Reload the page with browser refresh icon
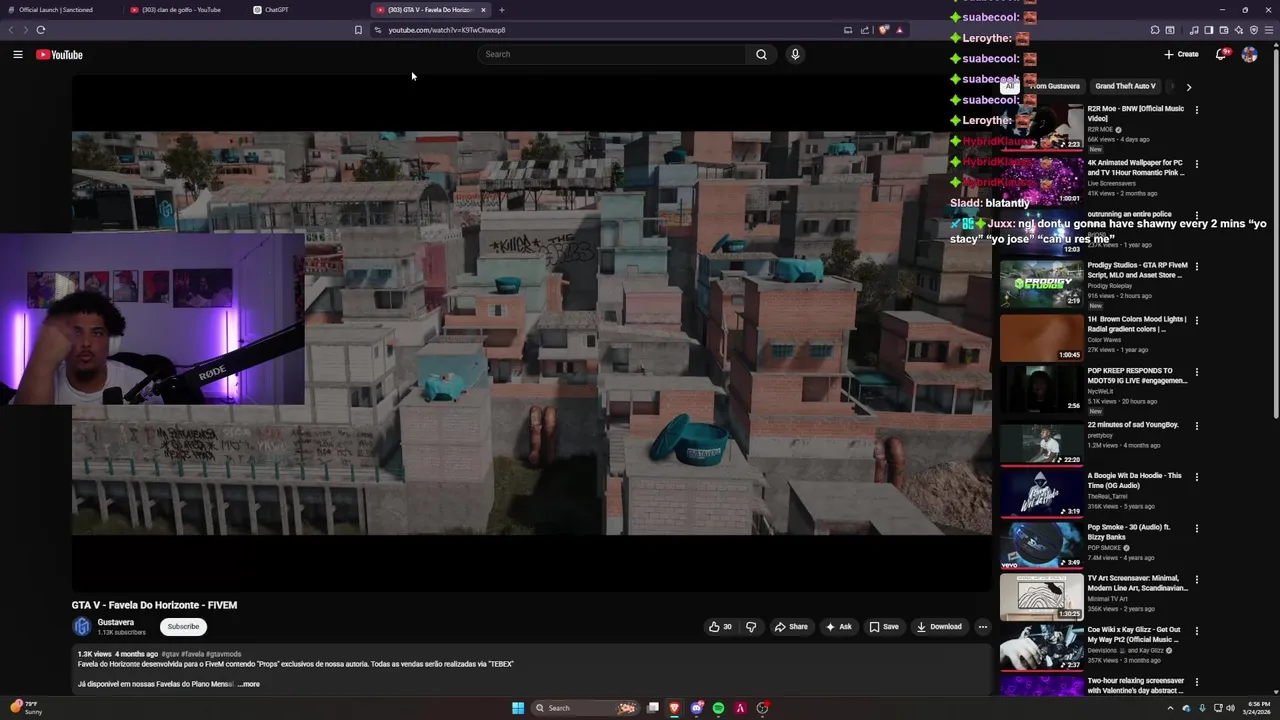The height and width of the screenshot is (720, 1280). pyautogui.click(x=40, y=30)
